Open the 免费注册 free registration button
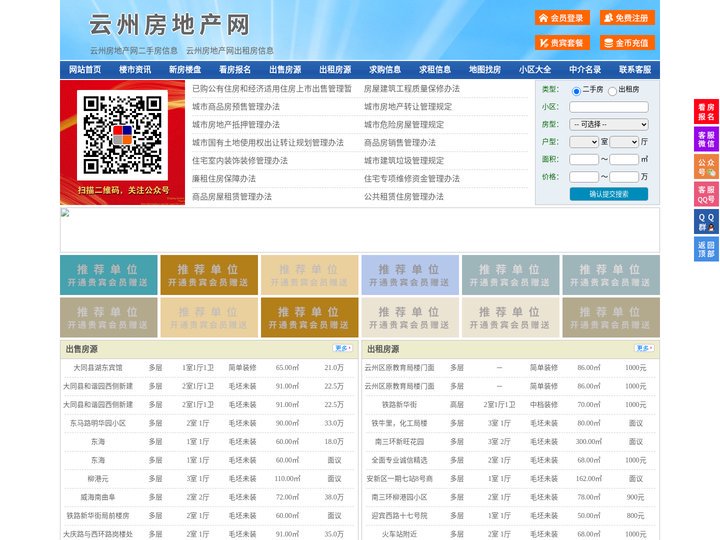Screen dimensions: 720x540 [627, 18]
